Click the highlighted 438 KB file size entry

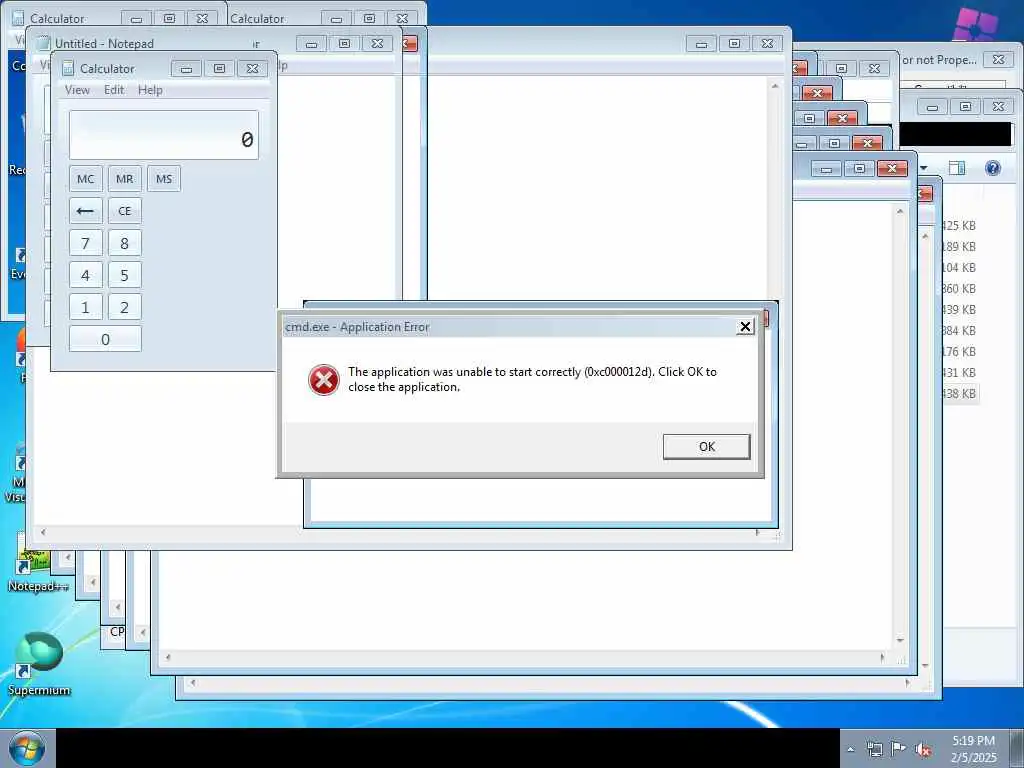[959, 394]
